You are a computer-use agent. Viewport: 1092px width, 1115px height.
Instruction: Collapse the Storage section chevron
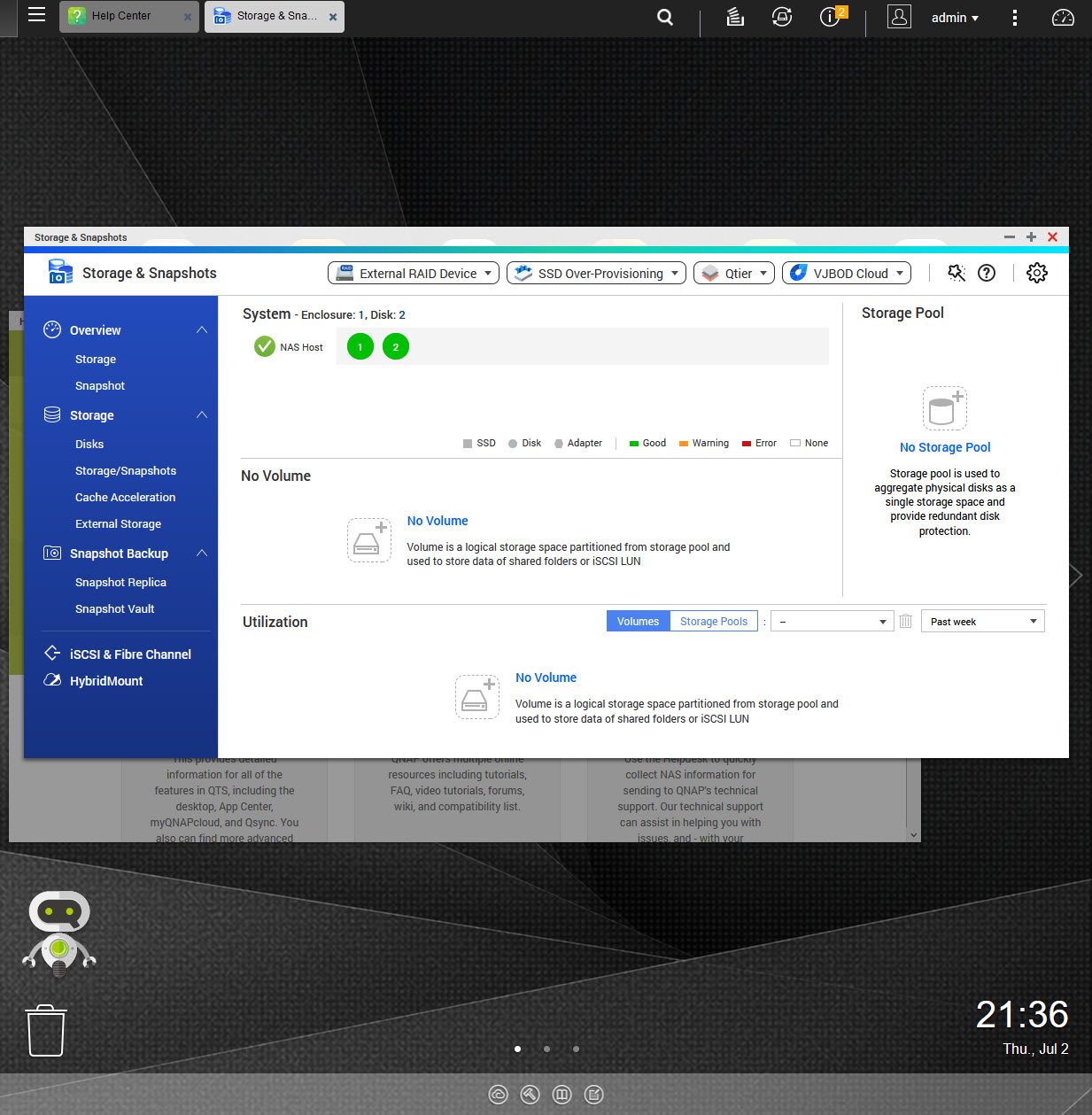pyautogui.click(x=202, y=414)
